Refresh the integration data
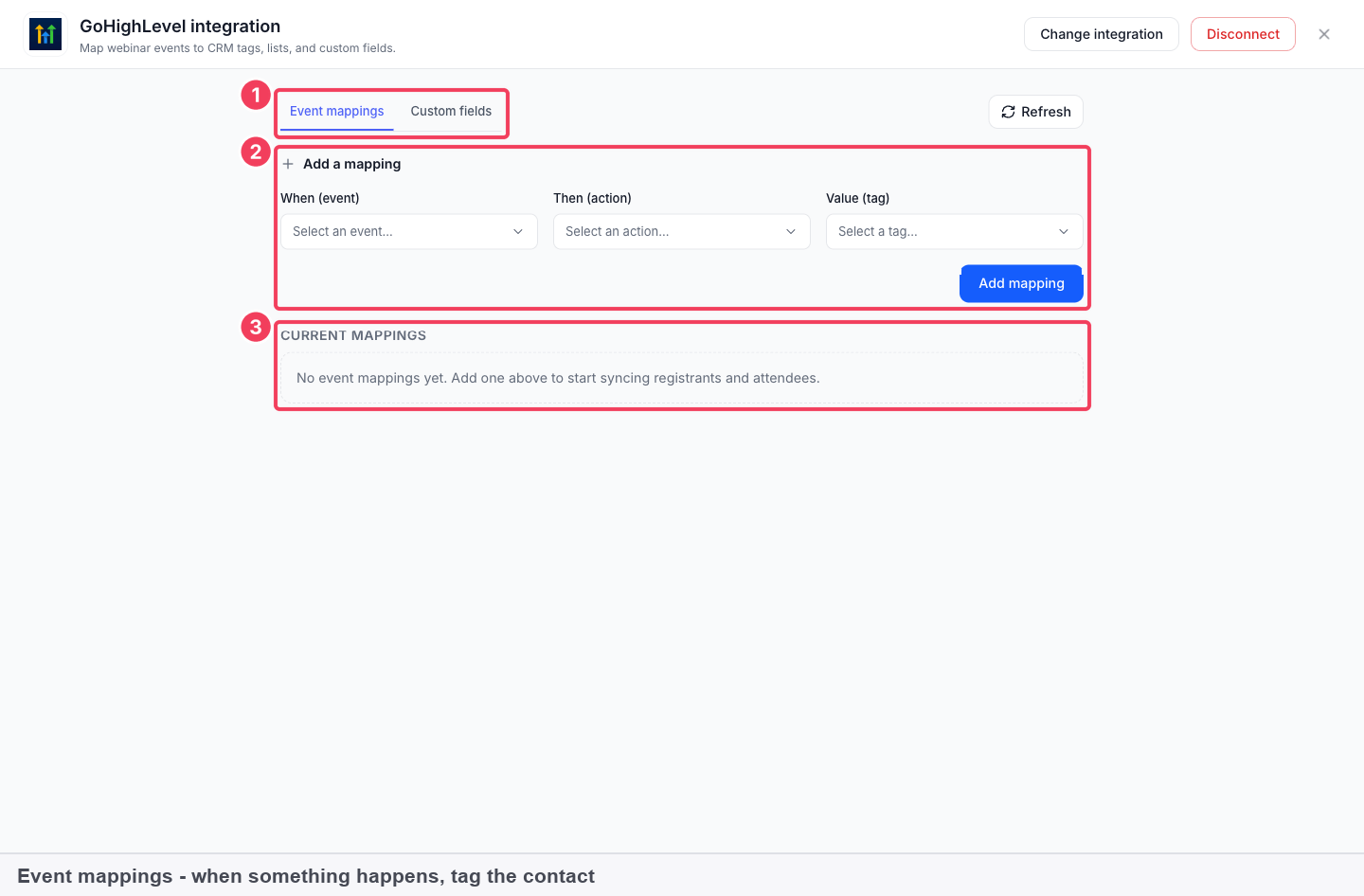The width and height of the screenshot is (1364, 896). (x=1036, y=112)
